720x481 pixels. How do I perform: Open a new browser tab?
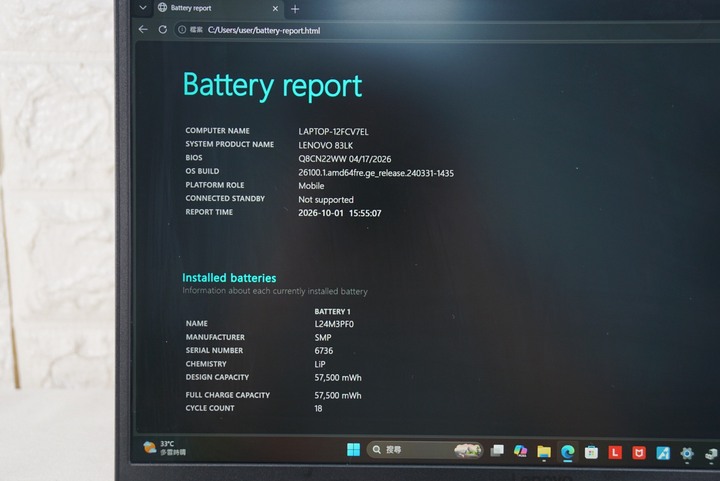pos(295,9)
